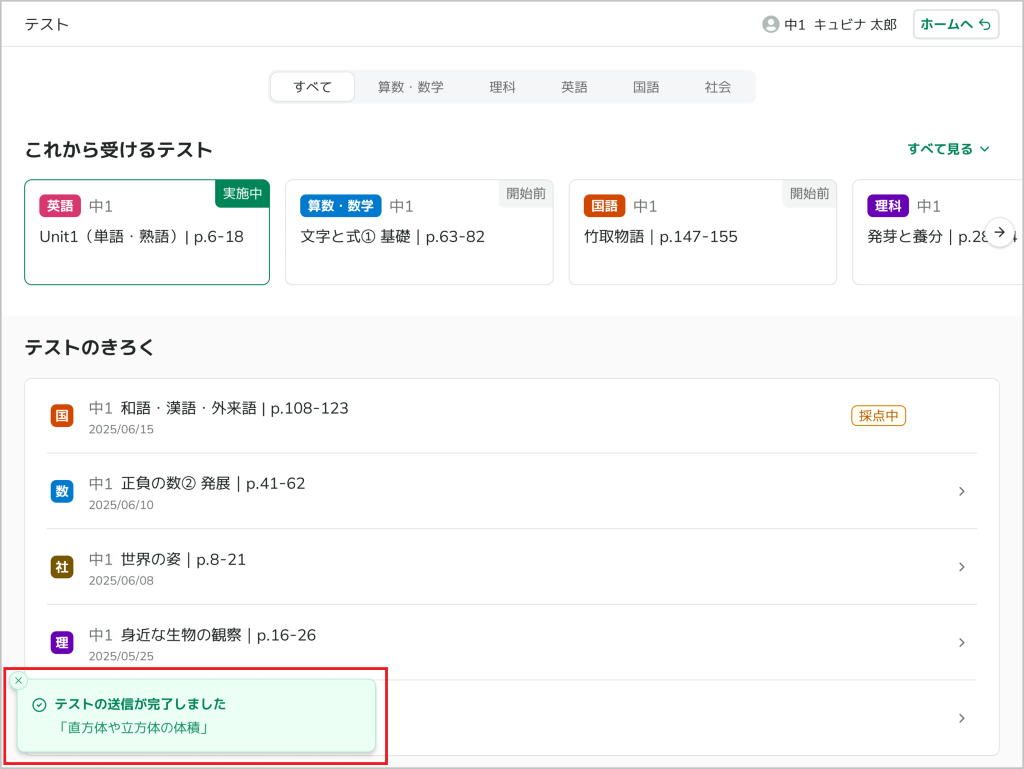Open the 正負の数② 発展 record row

coord(512,491)
